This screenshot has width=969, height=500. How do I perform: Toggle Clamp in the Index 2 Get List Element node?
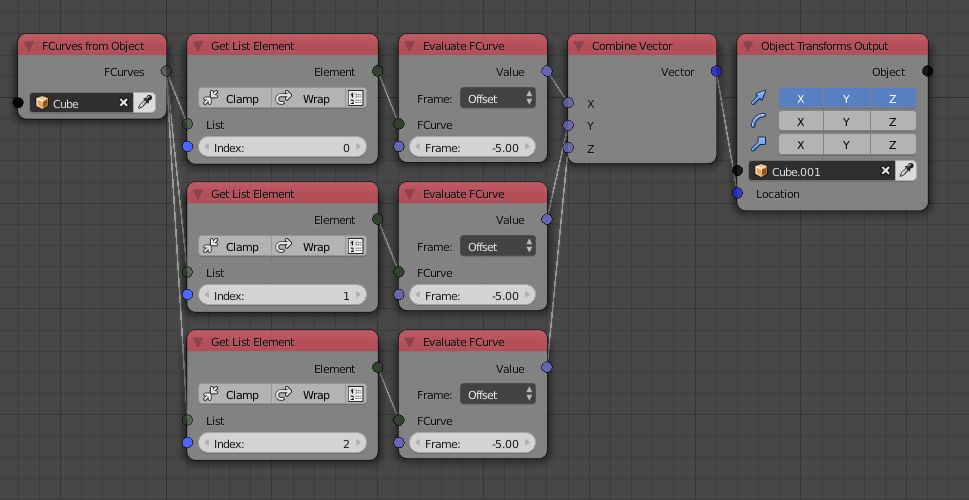pos(235,394)
